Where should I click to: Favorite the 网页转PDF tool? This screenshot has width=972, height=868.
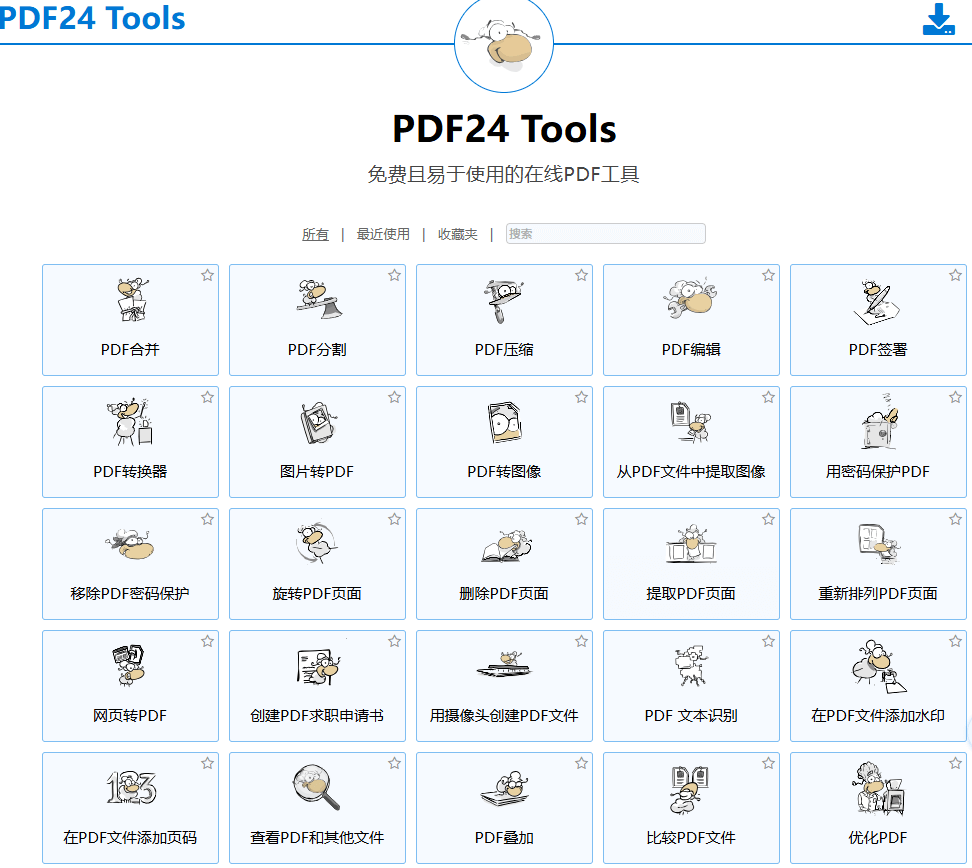pos(207,642)
